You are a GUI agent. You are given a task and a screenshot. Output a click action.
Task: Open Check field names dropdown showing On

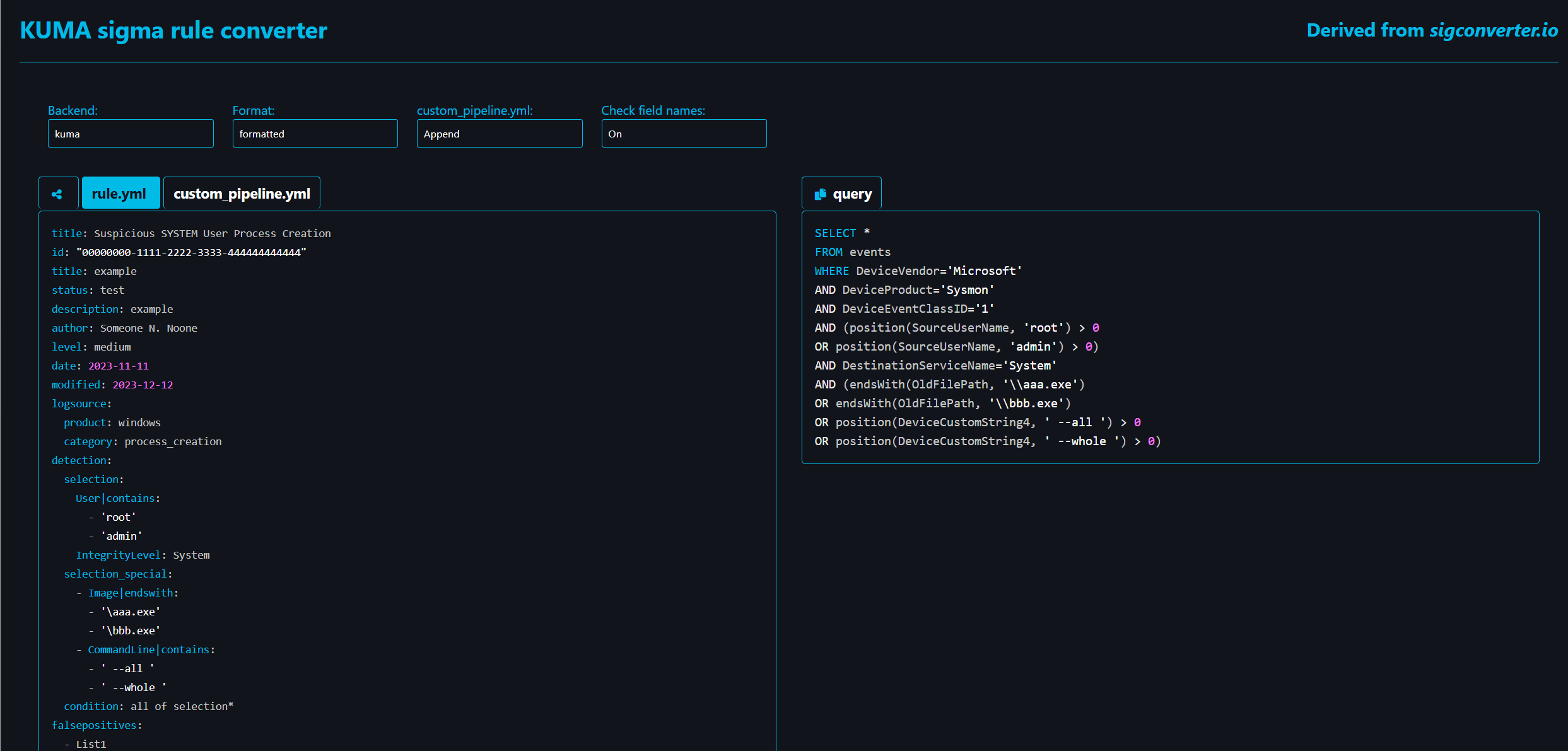point(684,134)
